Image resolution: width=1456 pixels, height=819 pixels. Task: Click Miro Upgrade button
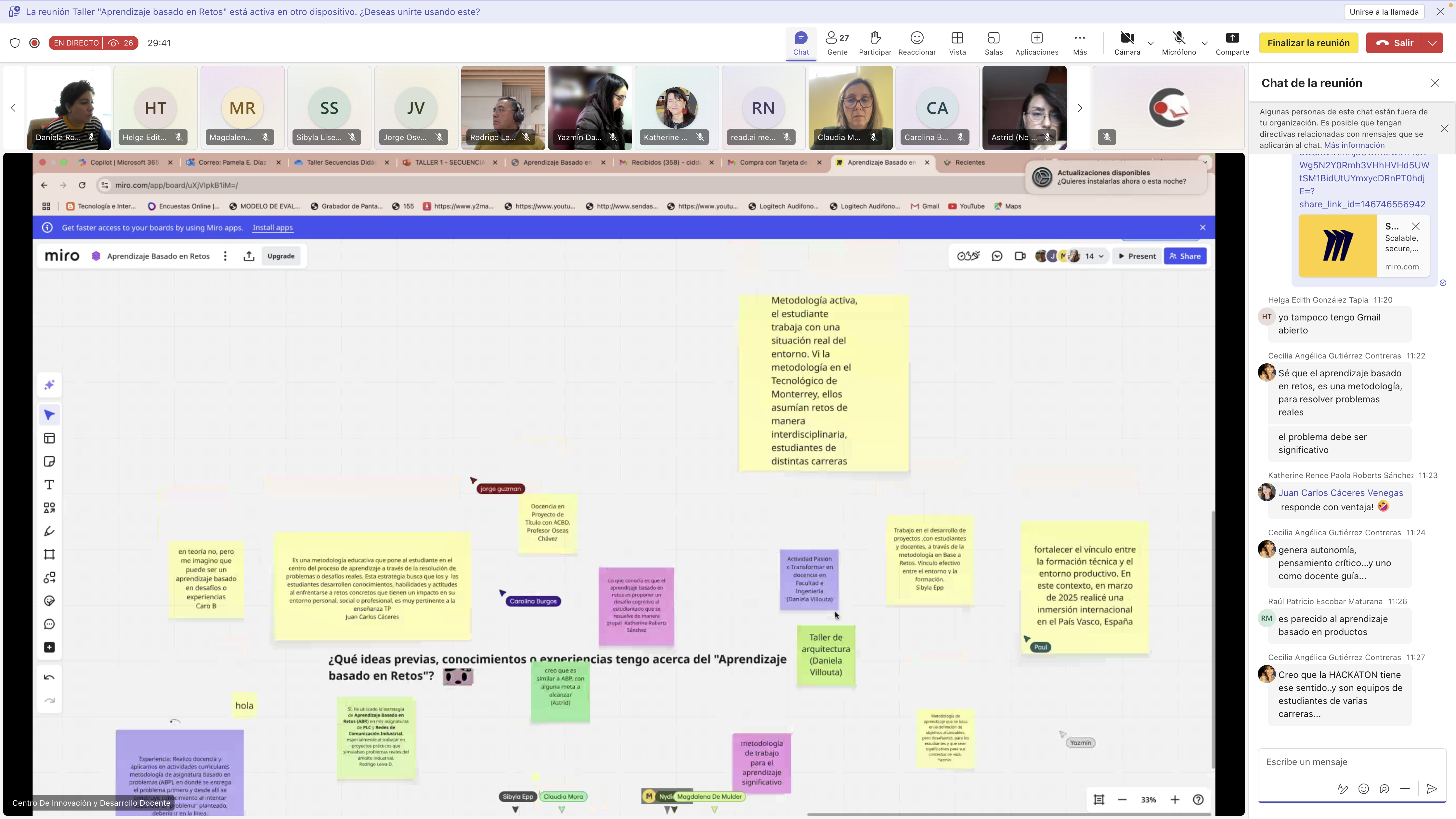pos(281,256)
